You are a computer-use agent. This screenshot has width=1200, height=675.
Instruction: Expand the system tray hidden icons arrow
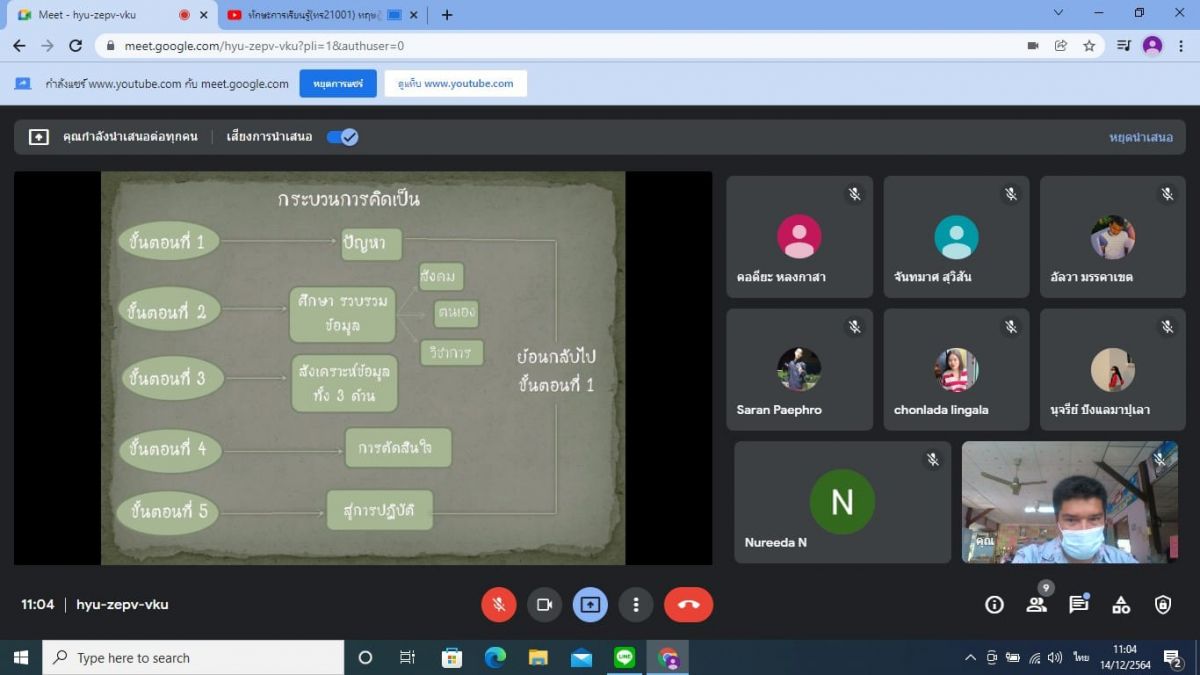pos(969,657)
